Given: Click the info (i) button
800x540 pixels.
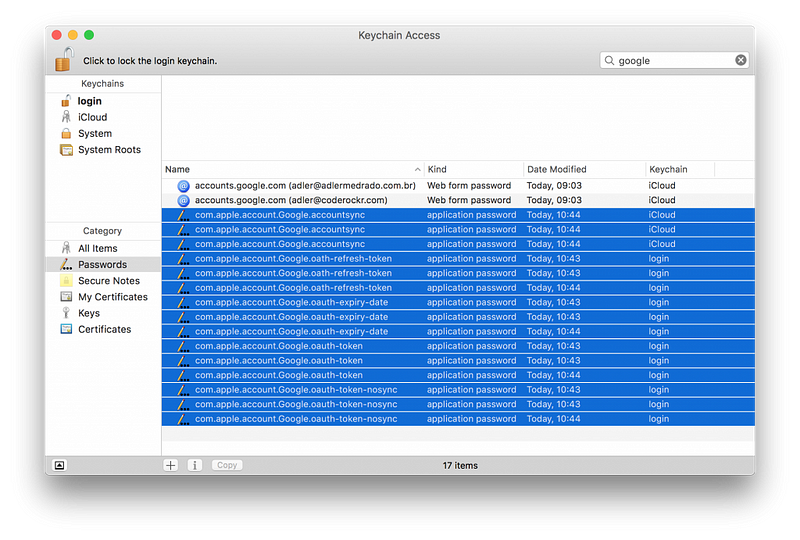Looking at the screenshot, I should (194, 465).
